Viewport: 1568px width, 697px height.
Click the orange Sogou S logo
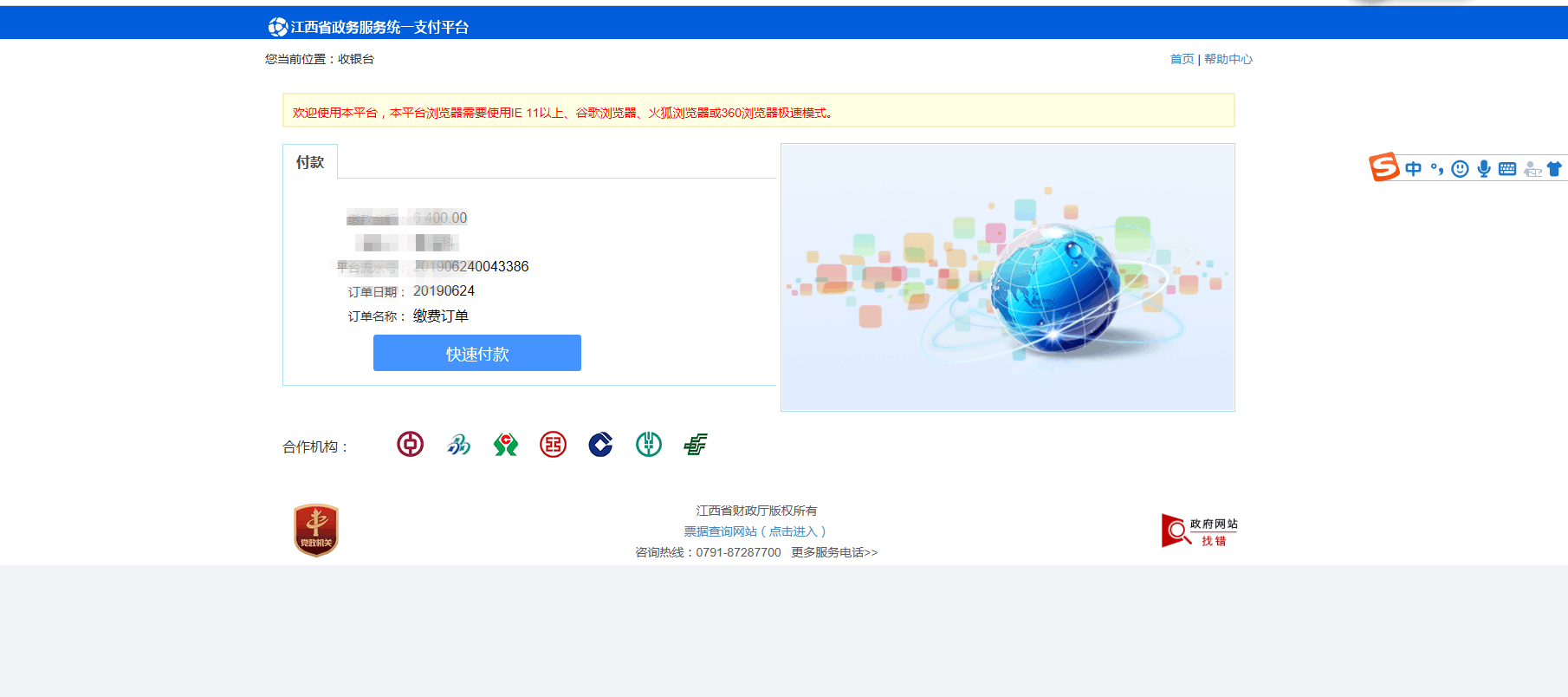(1383, 166)
